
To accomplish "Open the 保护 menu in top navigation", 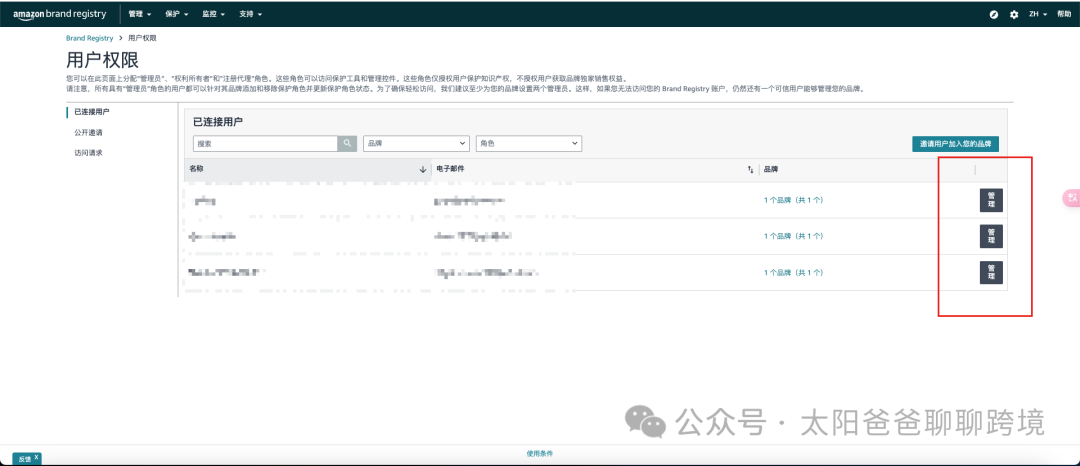I will [177, 14].
